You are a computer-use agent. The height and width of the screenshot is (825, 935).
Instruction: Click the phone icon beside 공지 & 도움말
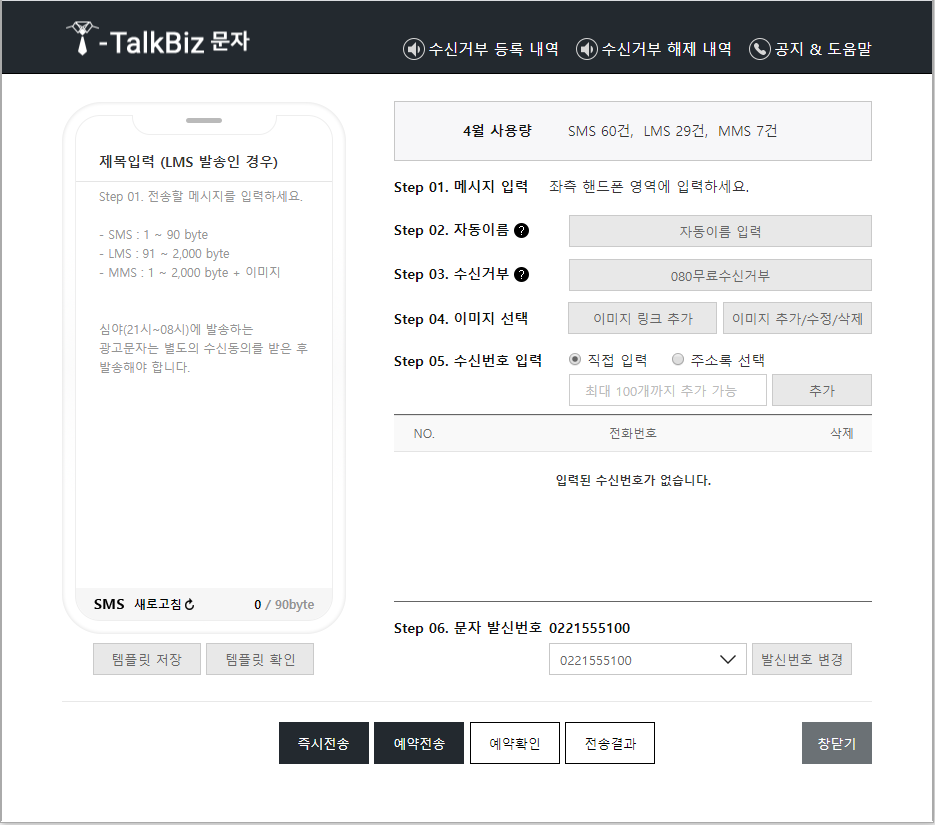click(x=760, y=49)
